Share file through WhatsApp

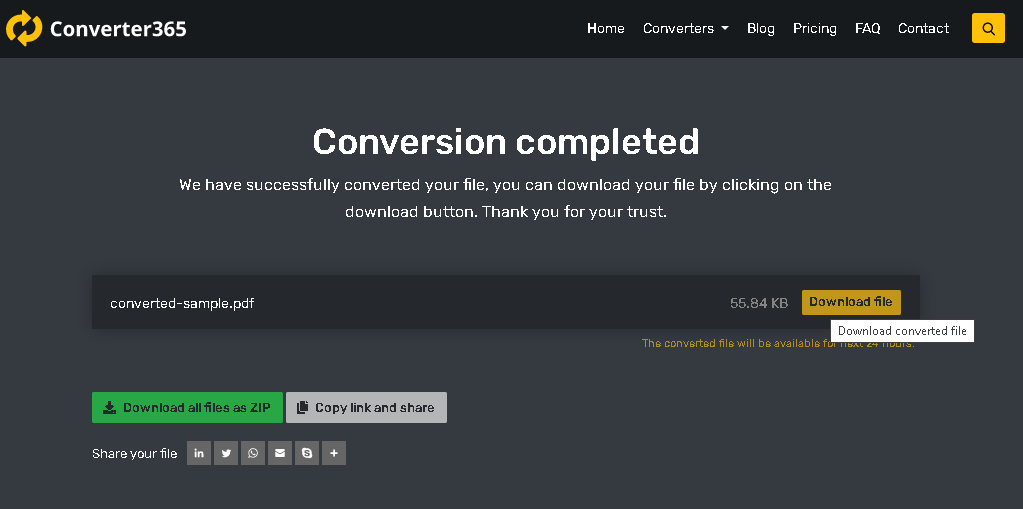[253, 454]
